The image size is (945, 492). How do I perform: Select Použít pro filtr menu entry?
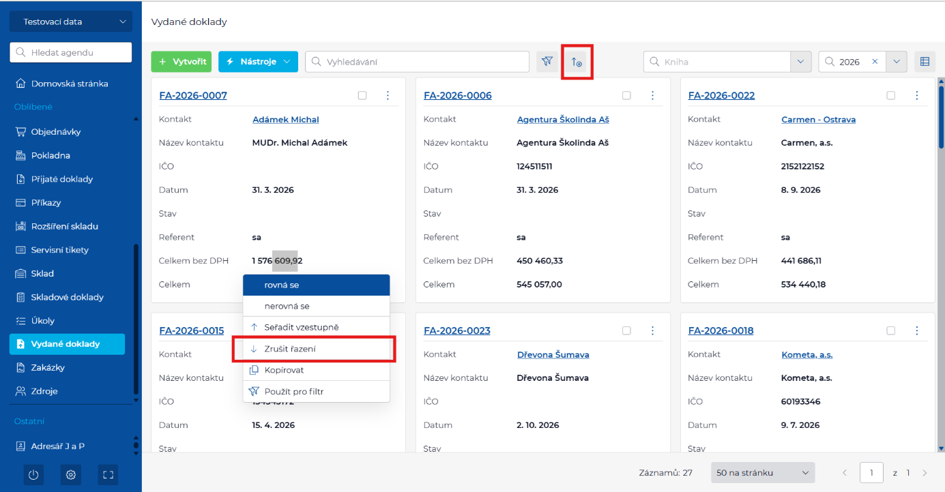[316, 391]
